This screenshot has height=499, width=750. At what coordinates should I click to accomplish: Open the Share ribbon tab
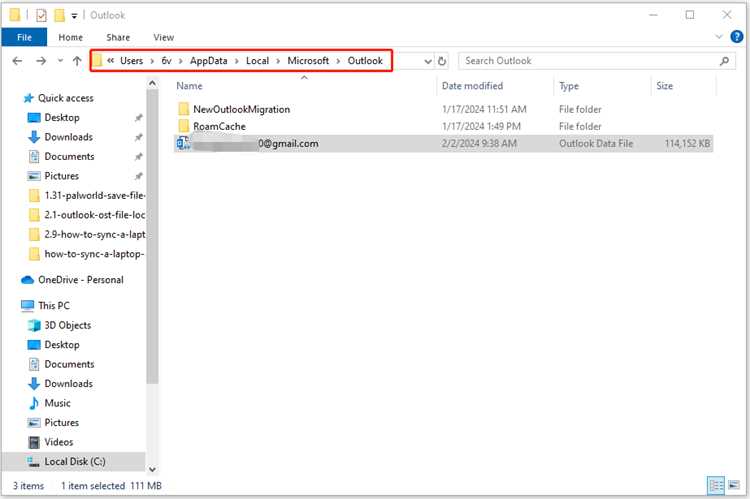118,37
